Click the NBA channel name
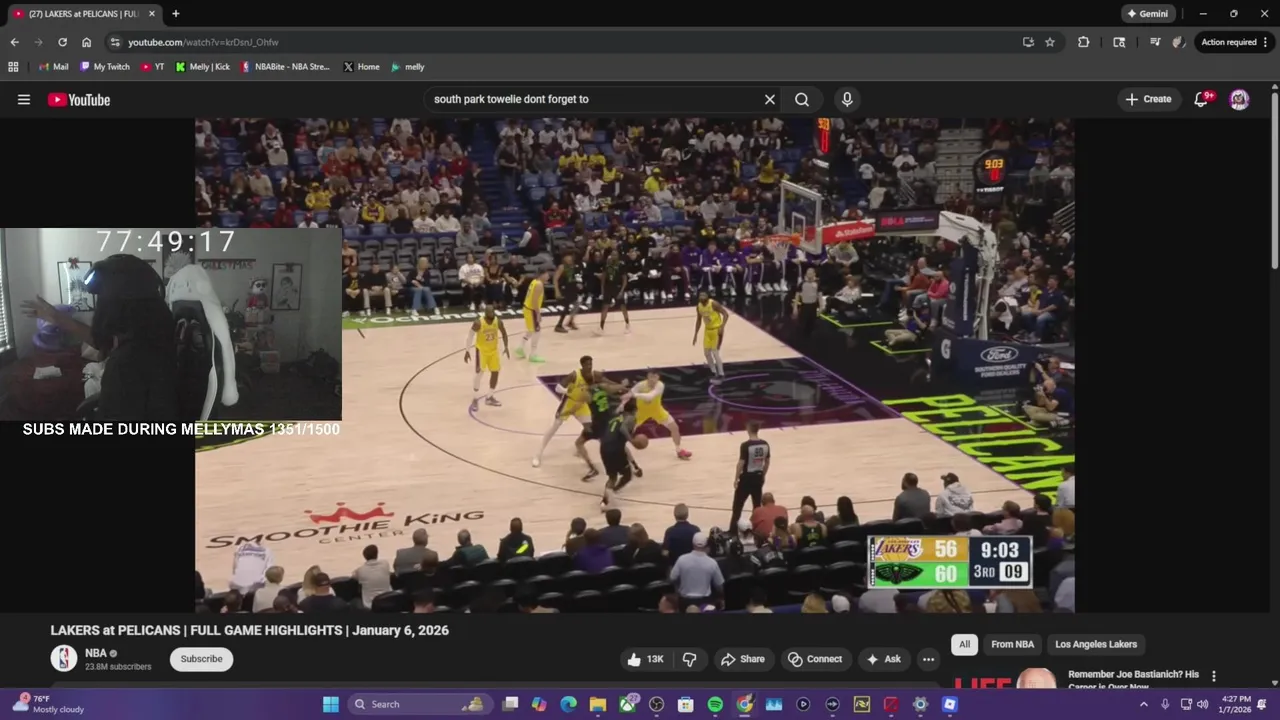The height and width of the screenshot is (720, 1280). tap(96, 653)
